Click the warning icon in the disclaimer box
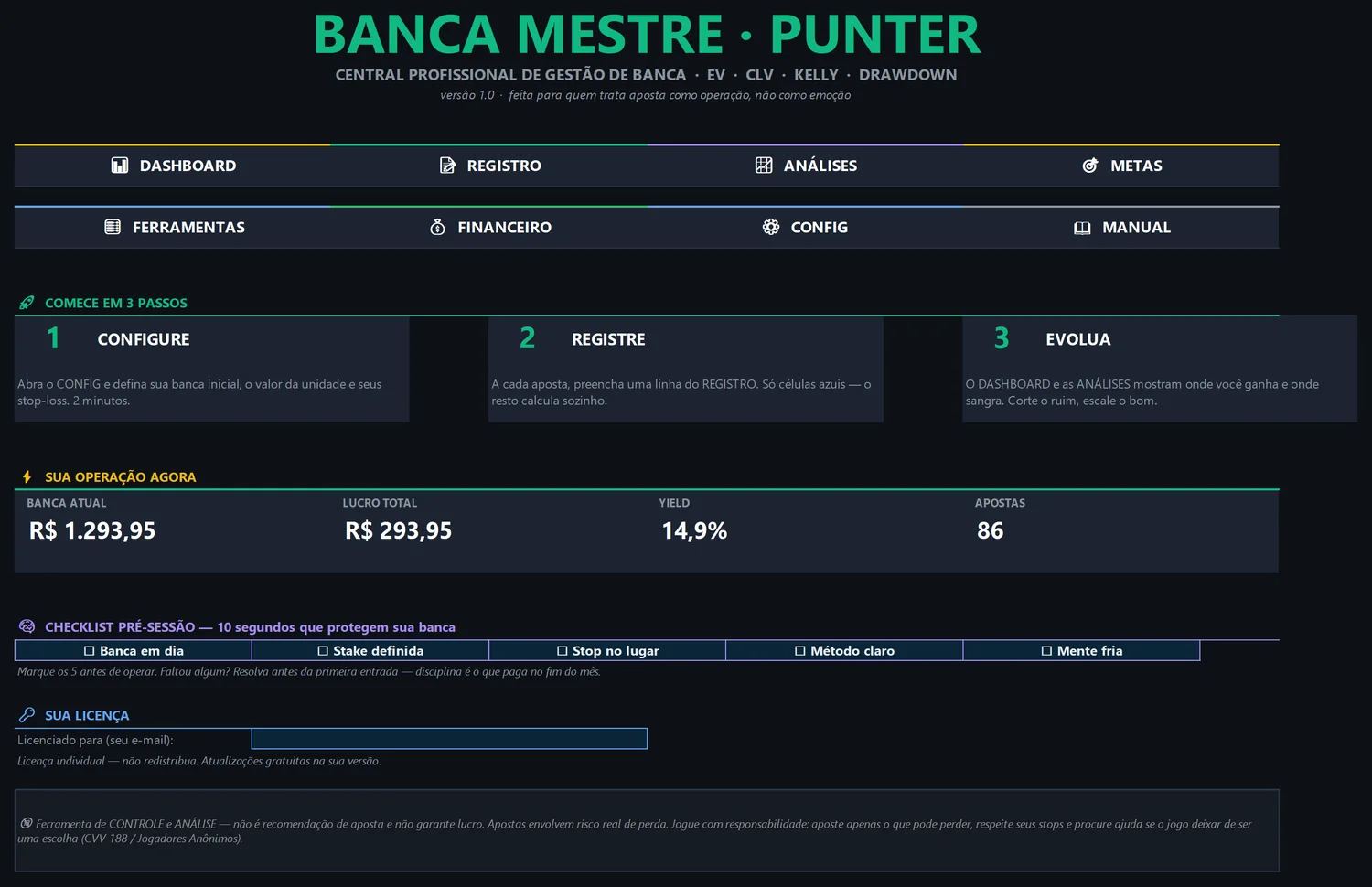The height and width of the screenshot is (887, 1372). [26, 823]
